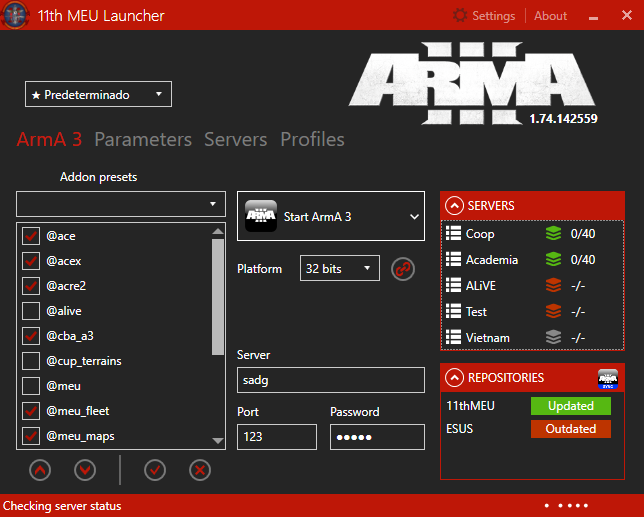
Task: Uncheck the @ace addon
Action: pyautogui.click(x=31, y=236)
